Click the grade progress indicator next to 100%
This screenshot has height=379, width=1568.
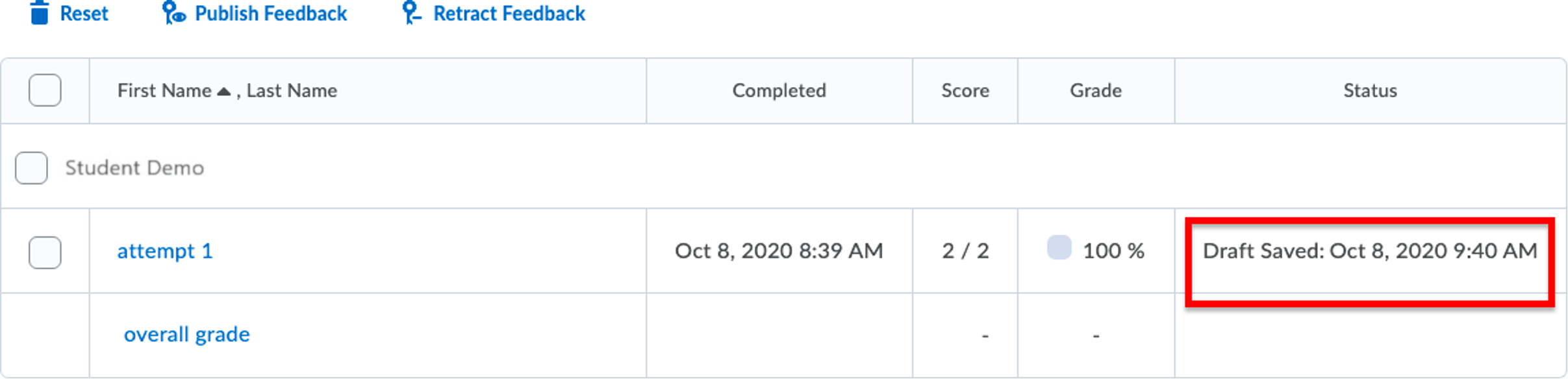pyautogui.click(x=1059, y=249)
